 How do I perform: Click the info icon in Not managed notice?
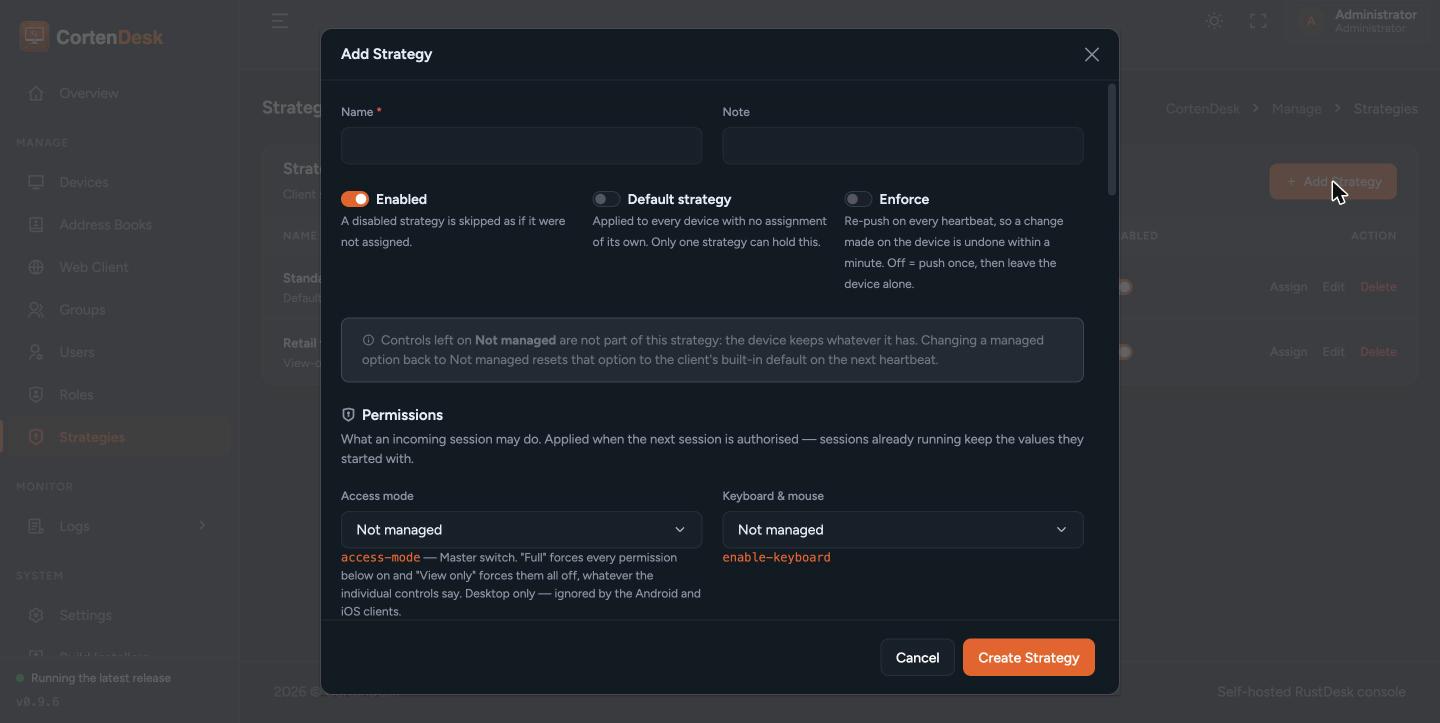click(x=368, y=340)
